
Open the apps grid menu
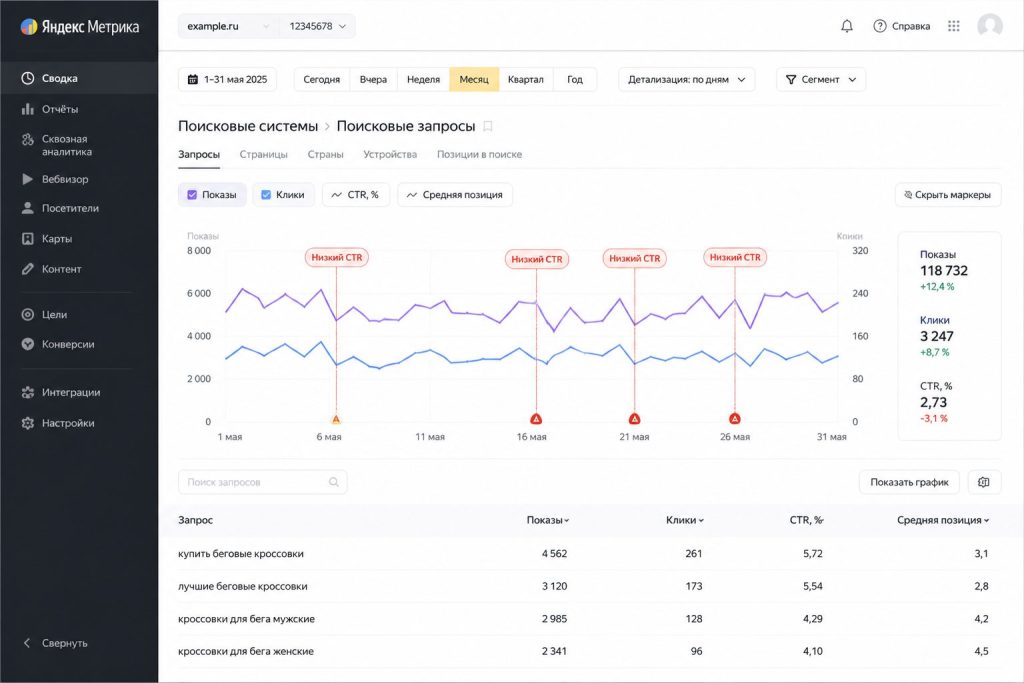coord(953,26)
